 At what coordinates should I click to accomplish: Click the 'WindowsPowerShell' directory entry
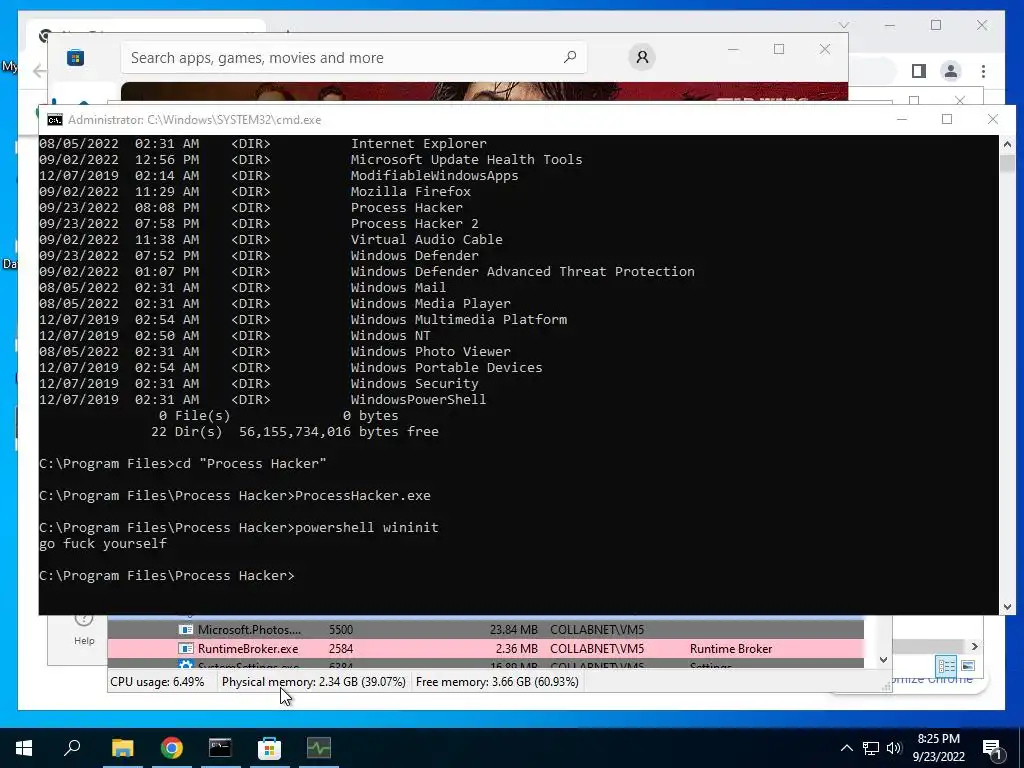pos(418,399)
